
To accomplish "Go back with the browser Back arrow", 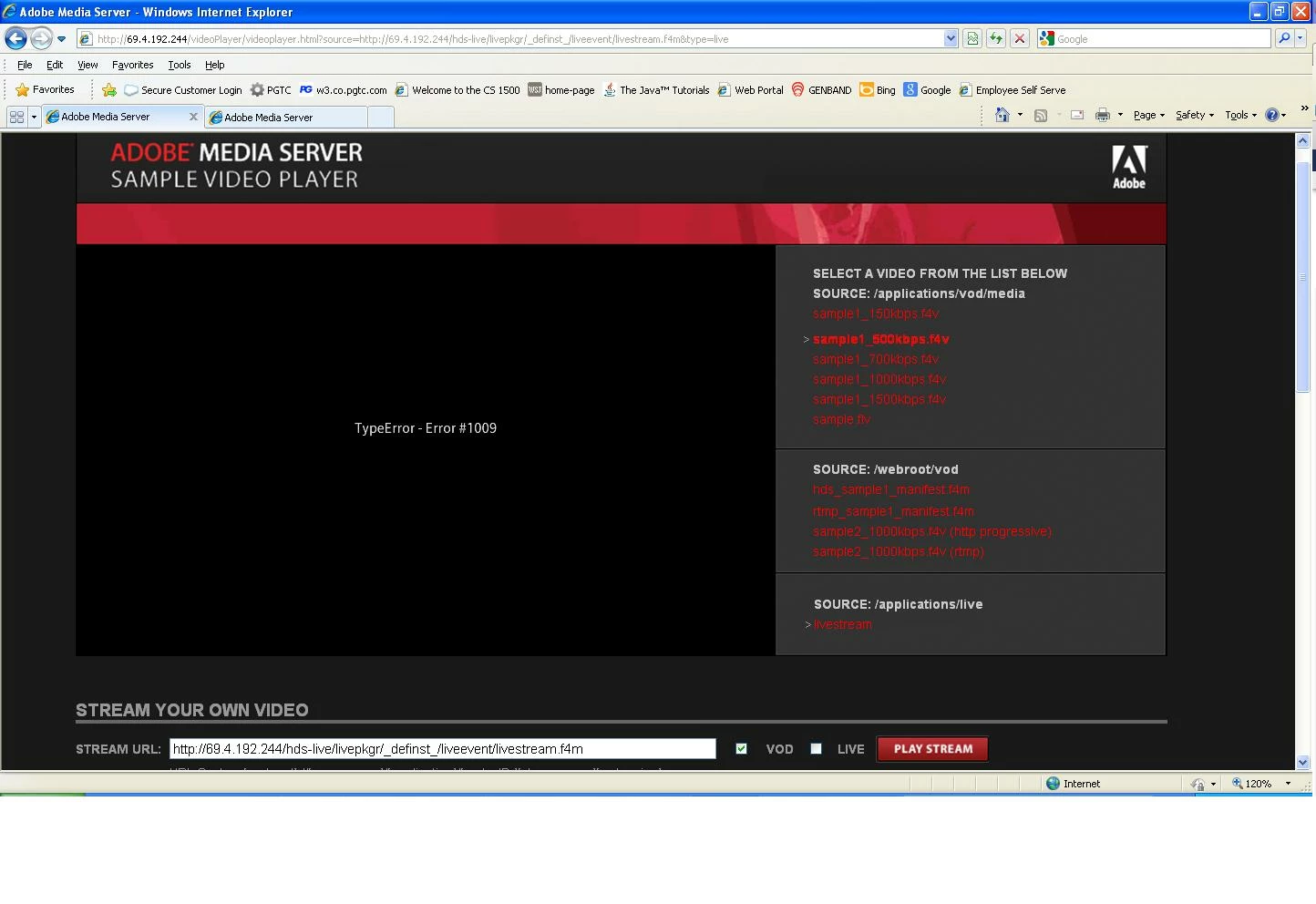I will coord(15,38).
